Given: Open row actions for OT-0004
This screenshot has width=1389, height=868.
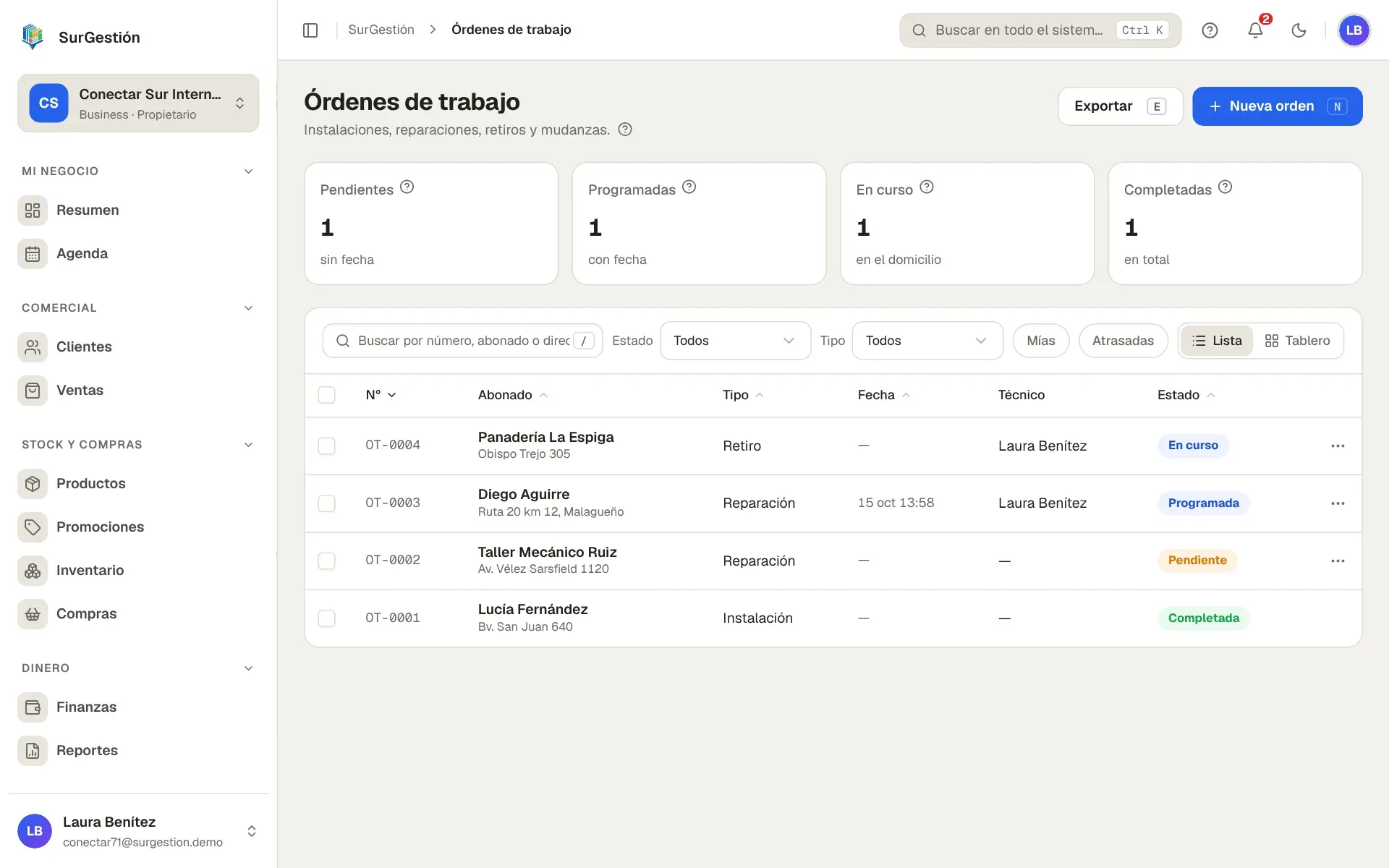Looking at the screenshot, I should [x=1338, y=446].
